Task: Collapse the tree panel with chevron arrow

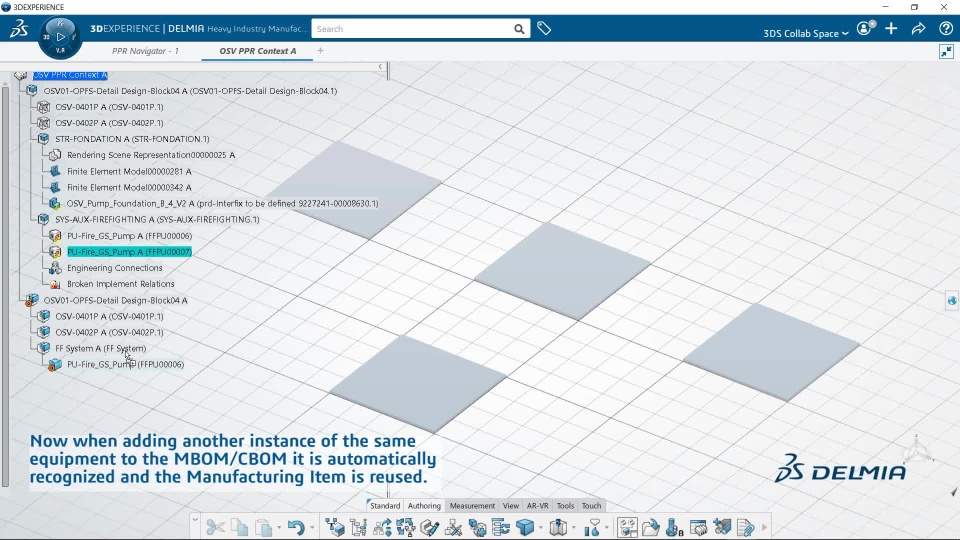Action: [x=380, y=67]
